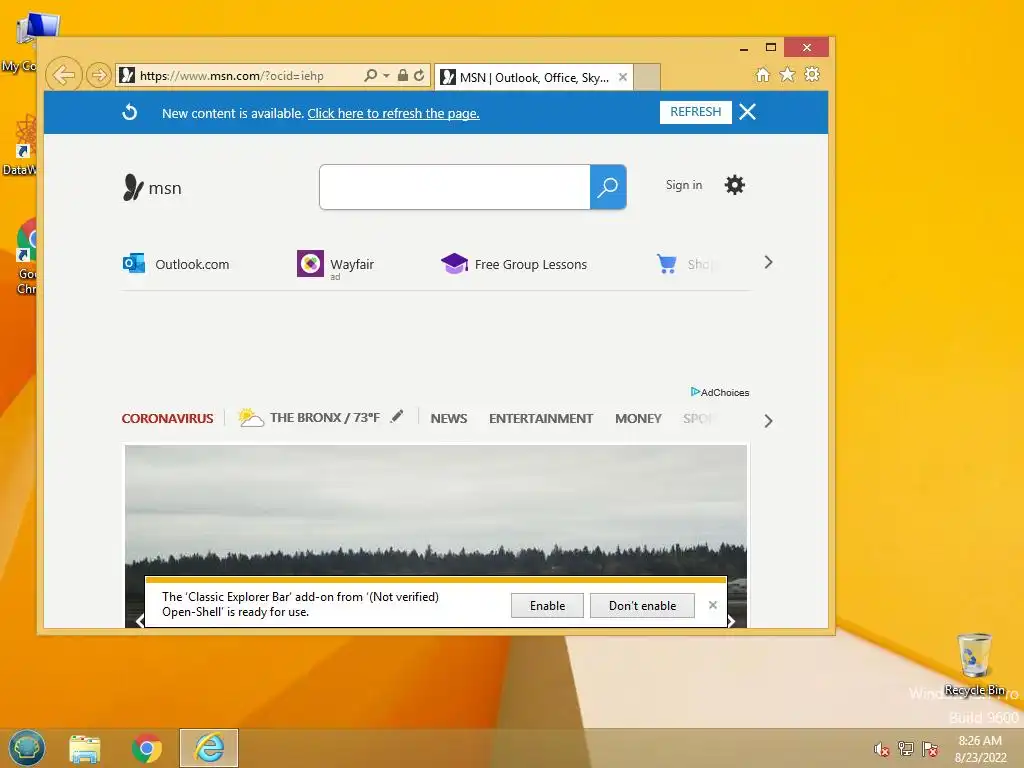
Task: Click the Start button on taskbar
Action: point(27,748)
